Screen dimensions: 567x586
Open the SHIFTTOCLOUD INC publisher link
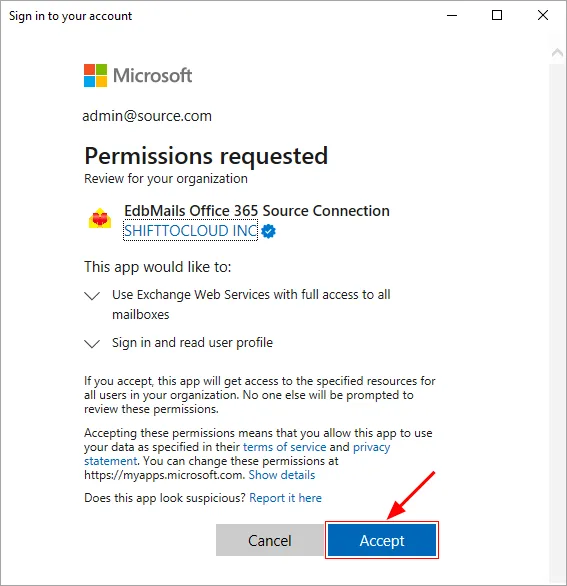point(190,231)
